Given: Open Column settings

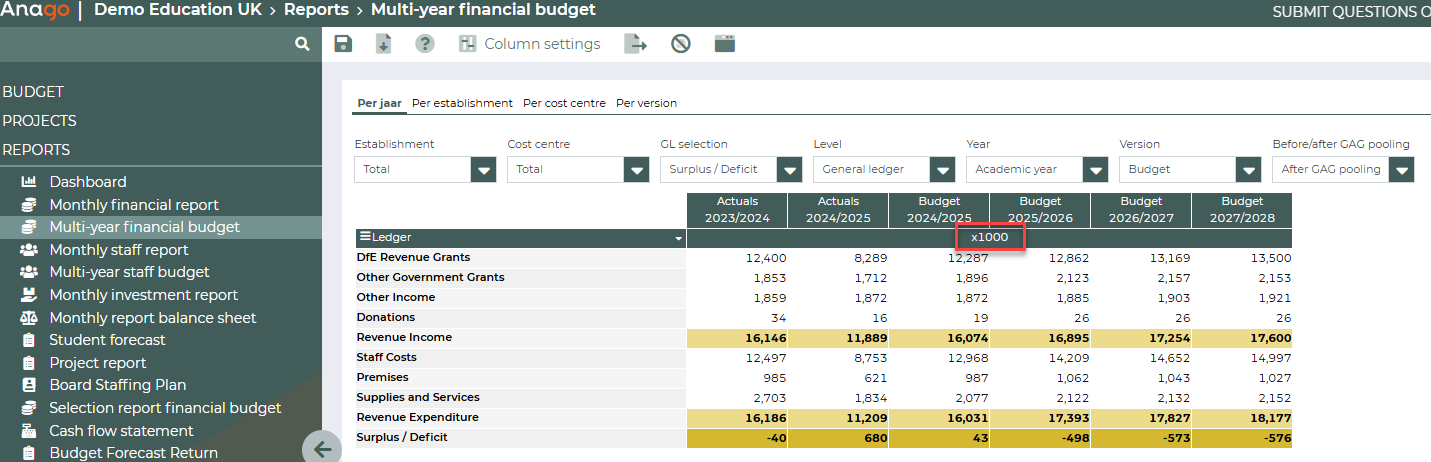Looking at the screenshot, I should (x=530, y=44).
